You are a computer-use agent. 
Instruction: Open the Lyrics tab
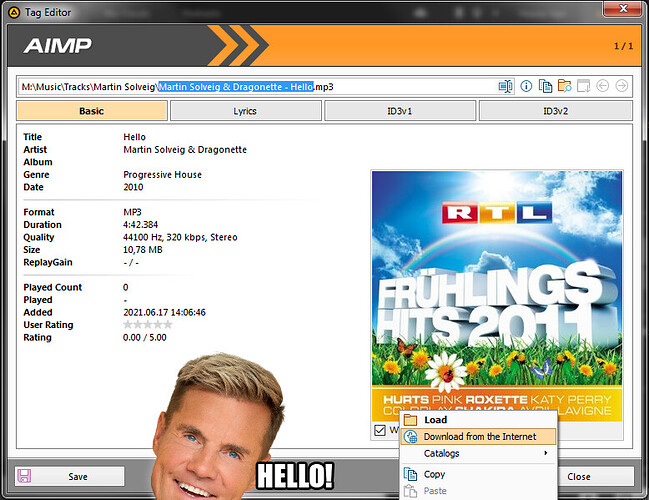(x=245, y=111)
